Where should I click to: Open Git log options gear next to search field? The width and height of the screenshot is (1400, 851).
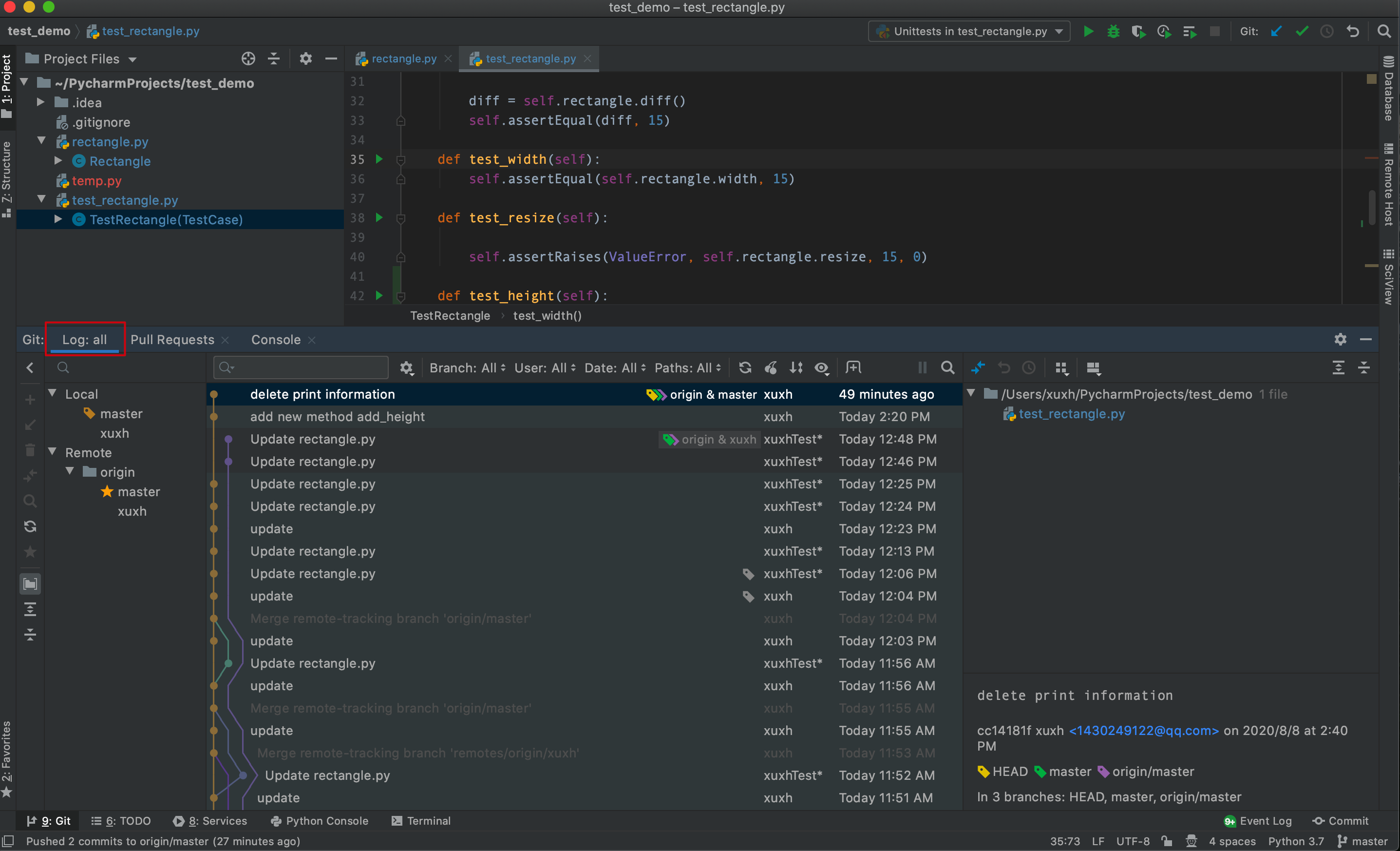406,368
